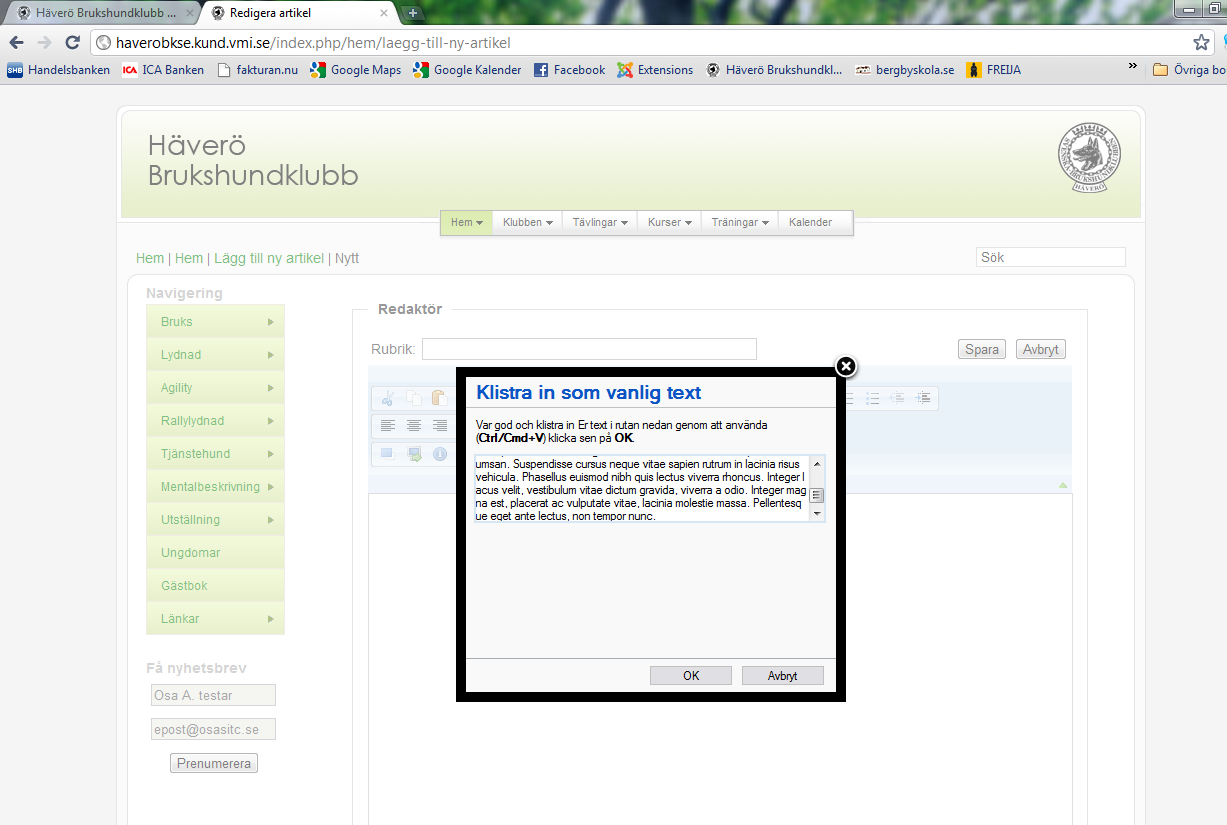This screenshot has width=1227, height=825.
Task: Click the About info icon in editor
Action: tap(439, 454)
